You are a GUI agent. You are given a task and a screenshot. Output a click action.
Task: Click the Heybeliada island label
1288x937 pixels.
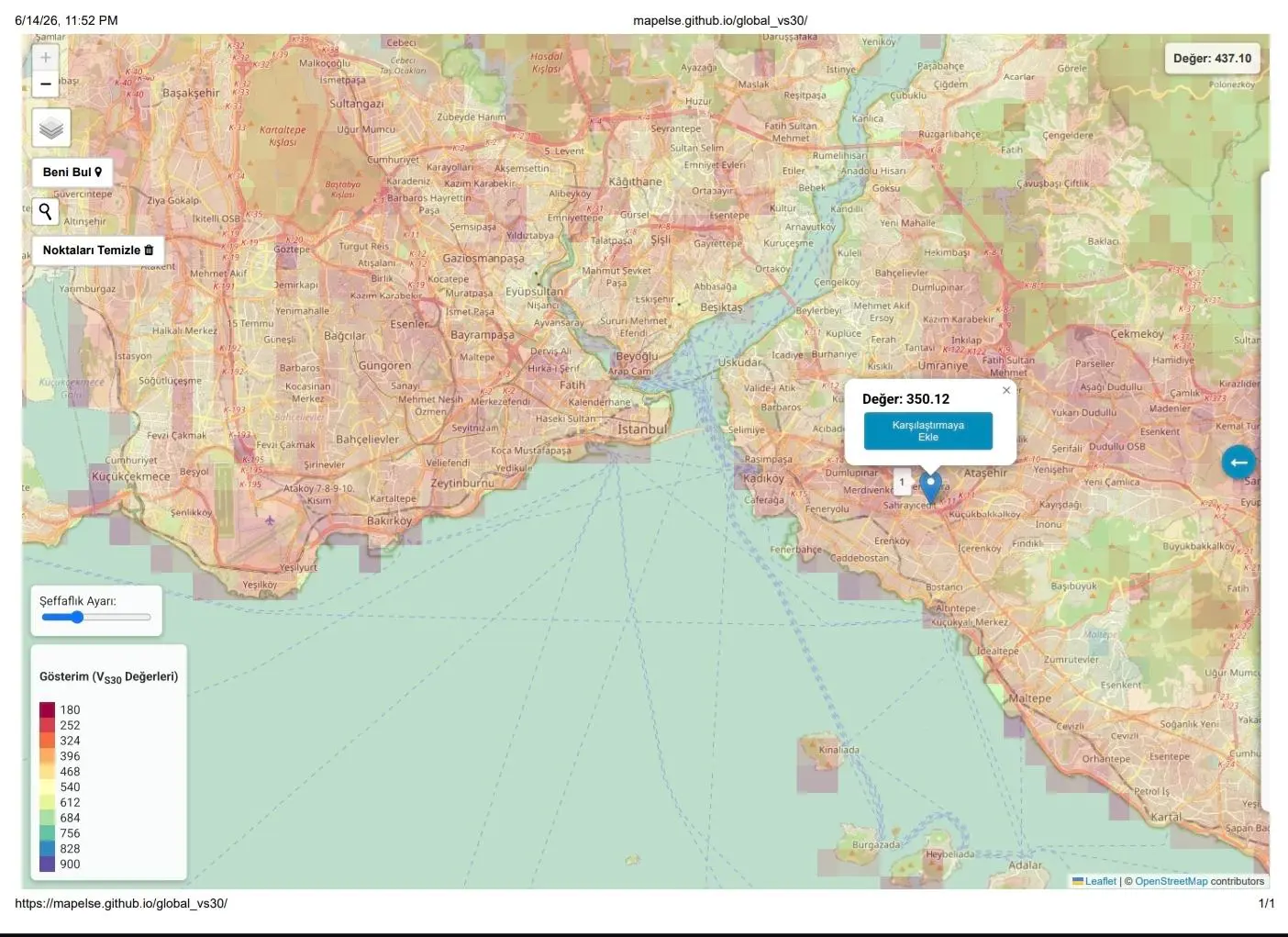949,853
